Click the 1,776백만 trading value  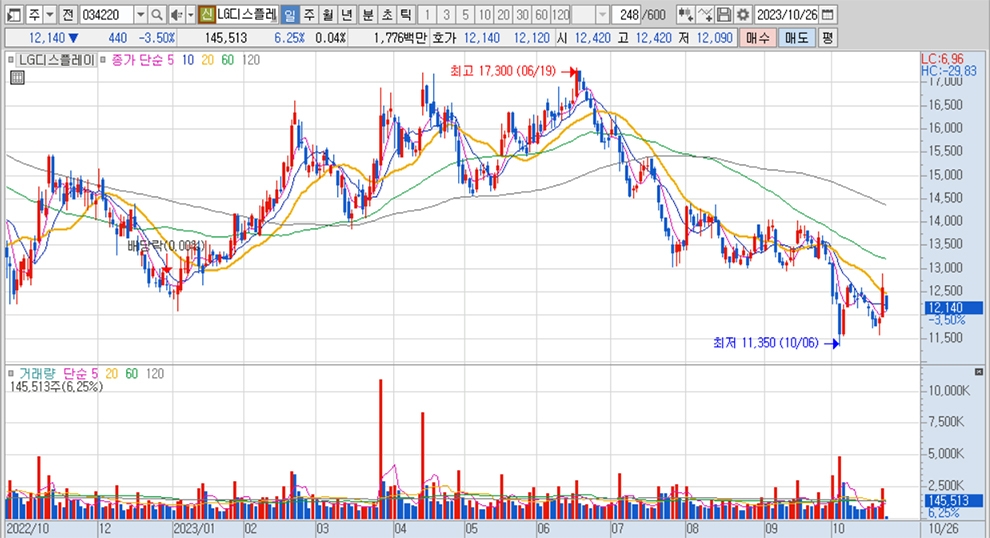pos(400,38)
